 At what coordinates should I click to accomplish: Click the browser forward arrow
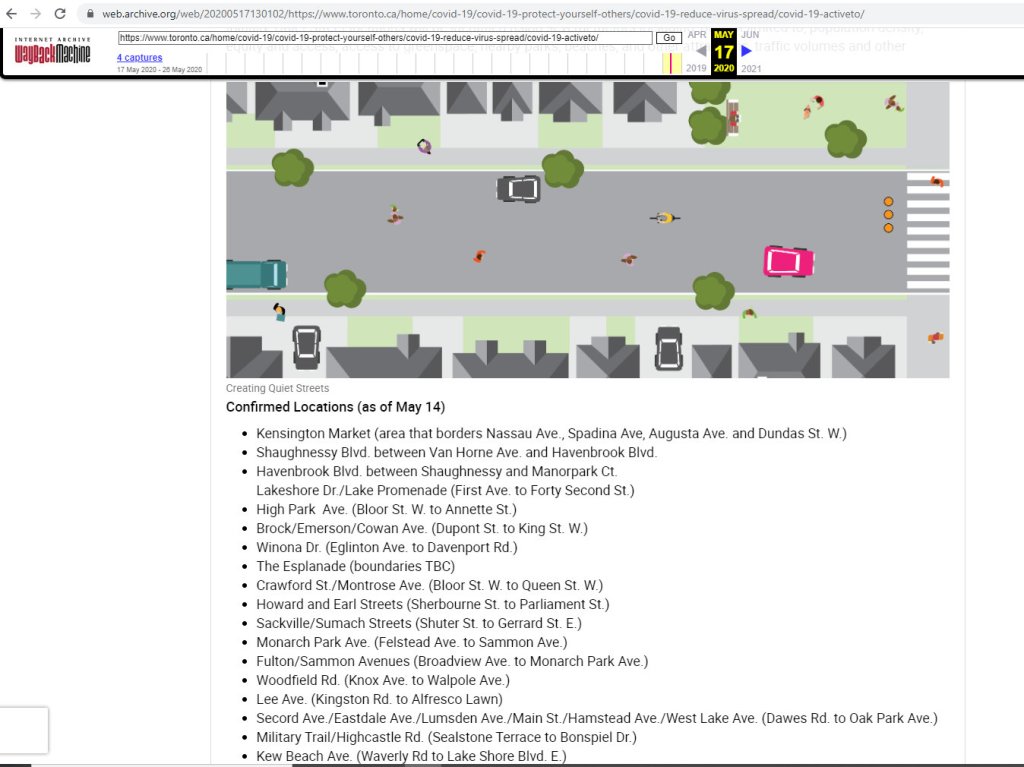tap(36, 14)
